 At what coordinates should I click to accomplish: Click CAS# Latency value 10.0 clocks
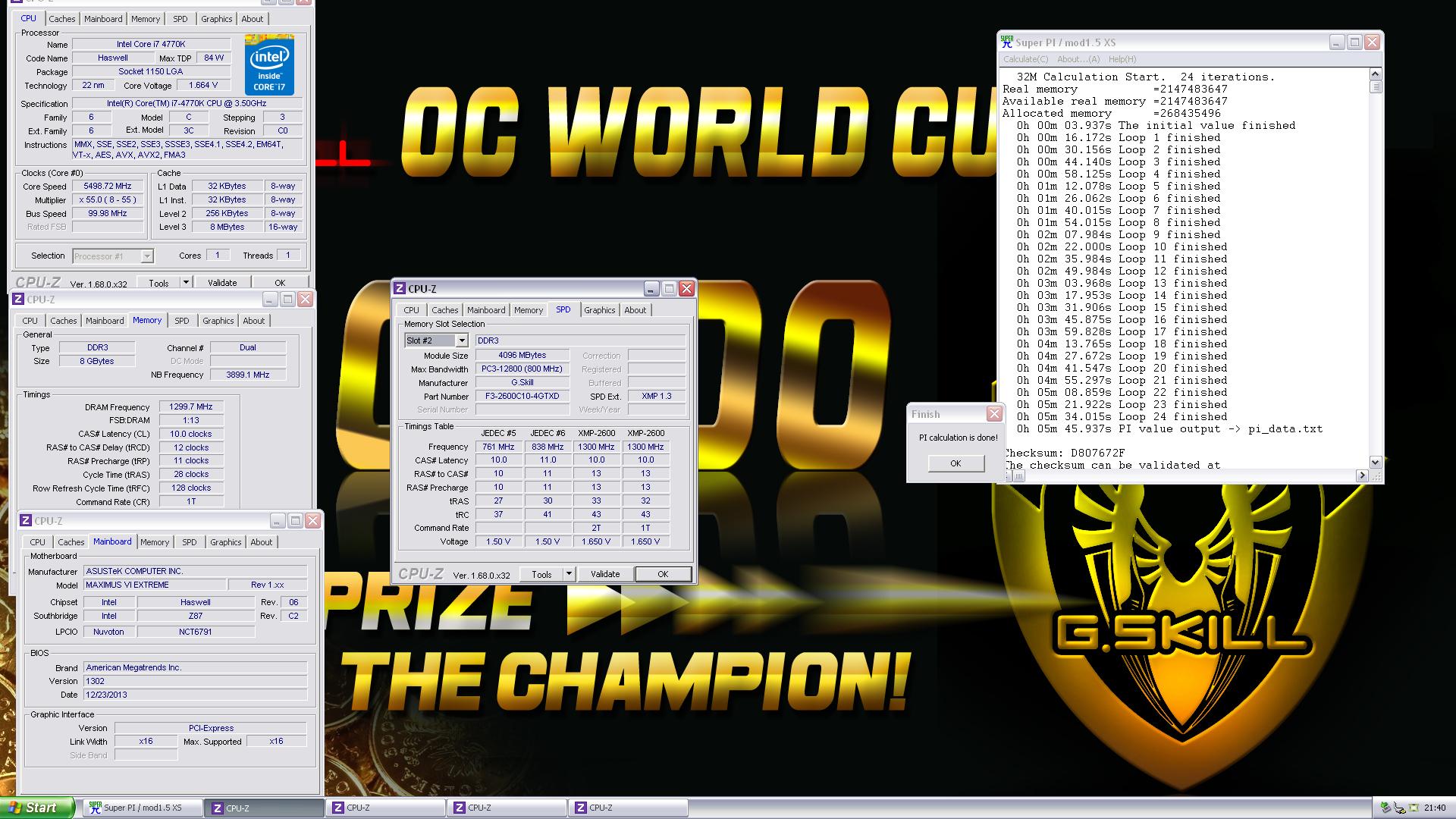click(x=191, y=435)
